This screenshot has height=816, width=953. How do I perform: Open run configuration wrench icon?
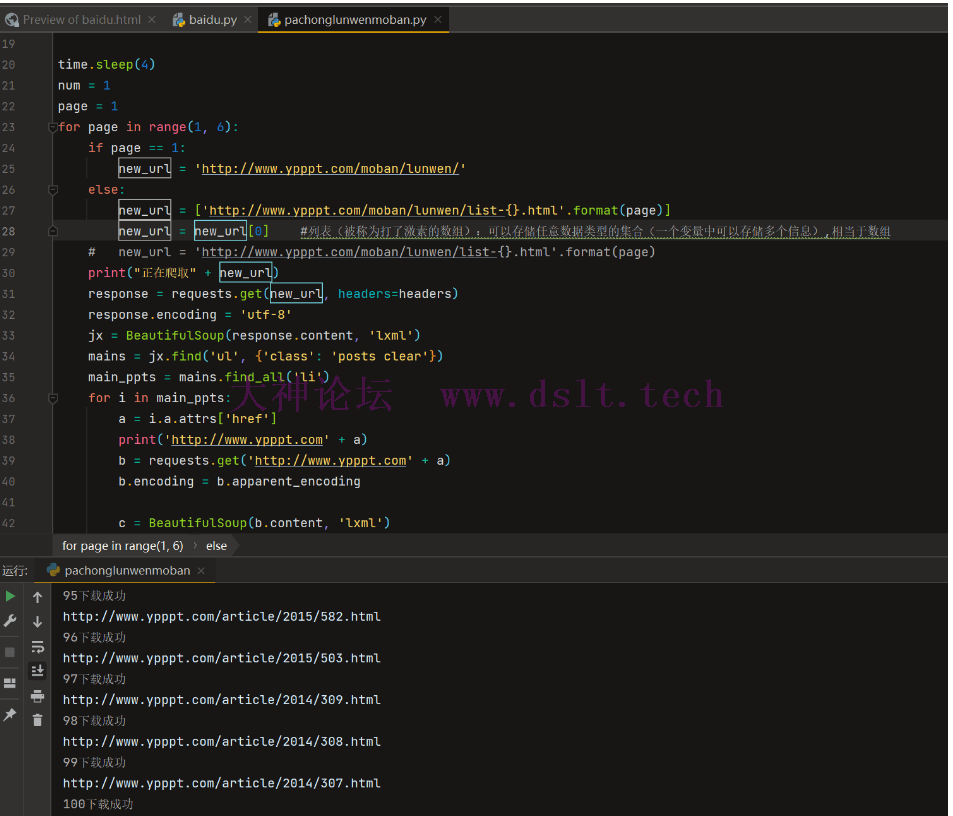10,621
